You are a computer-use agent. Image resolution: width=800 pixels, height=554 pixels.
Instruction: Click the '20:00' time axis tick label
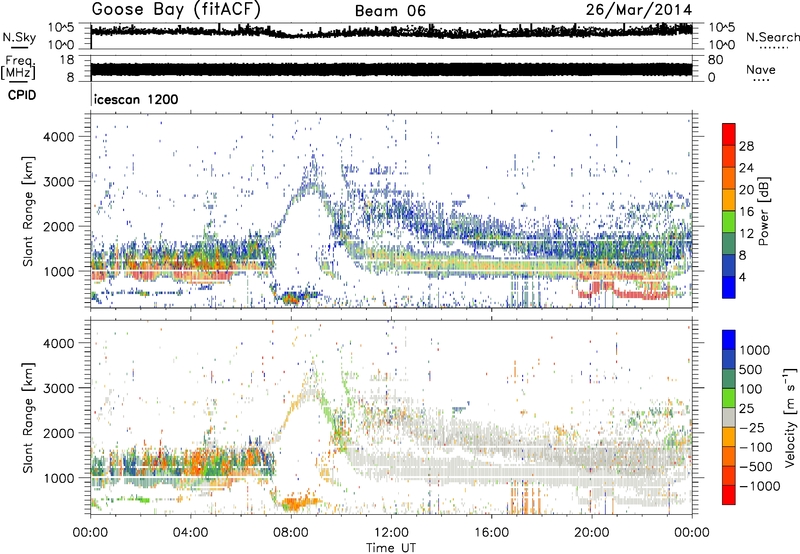coord(591,533)
